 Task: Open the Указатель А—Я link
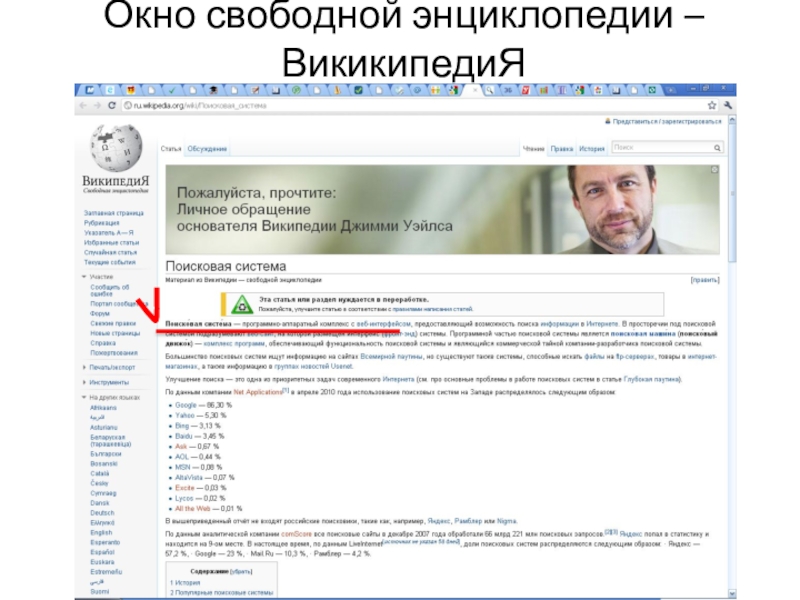[109, 233]
